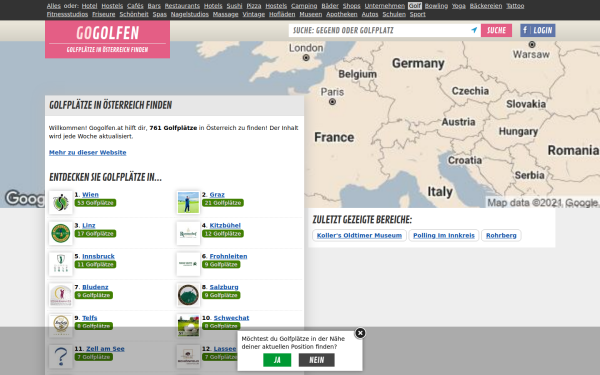The height and width of the screenshot is (375, 600).
Task: Open the Kitzbühel golf courses link
Action: (x=225, y=225)
